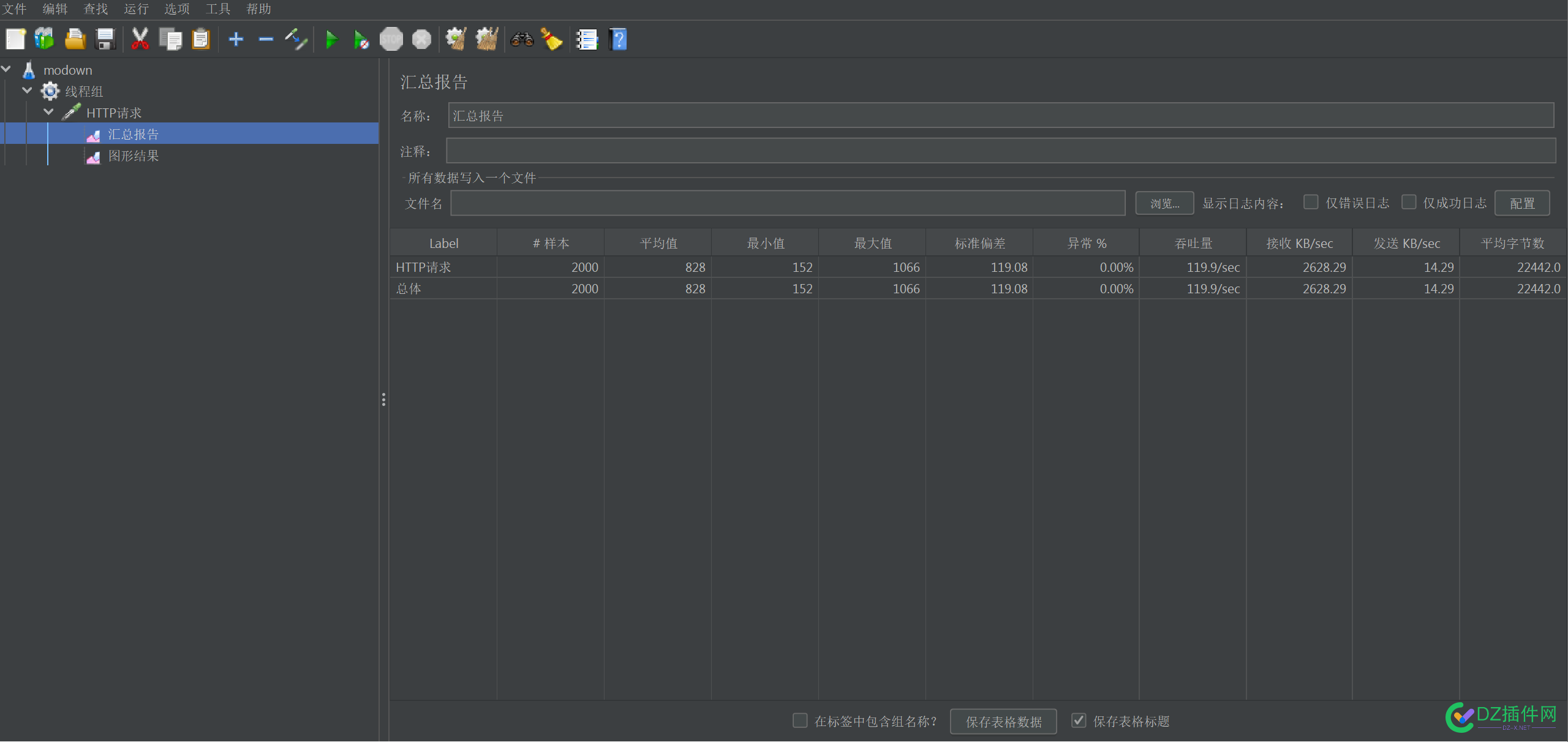Click the Cut scissors icon
Viewport: 1568px width, 742px height.
coord(140,39)
